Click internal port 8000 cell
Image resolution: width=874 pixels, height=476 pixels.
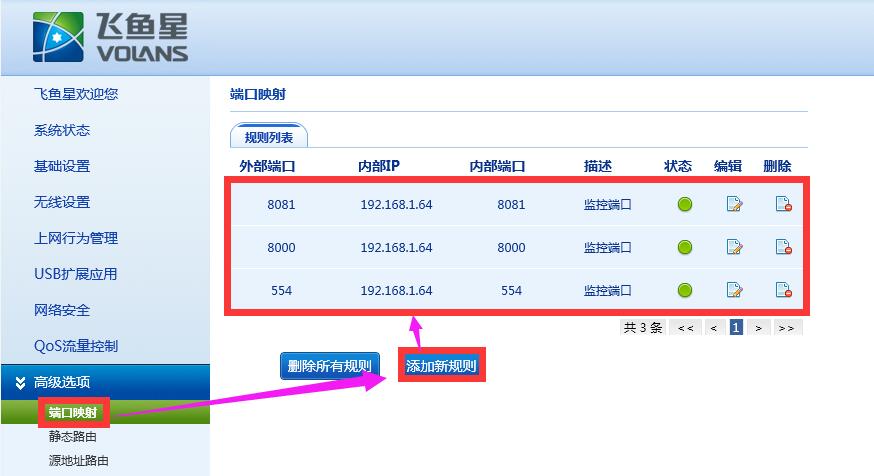click(511, 247)
